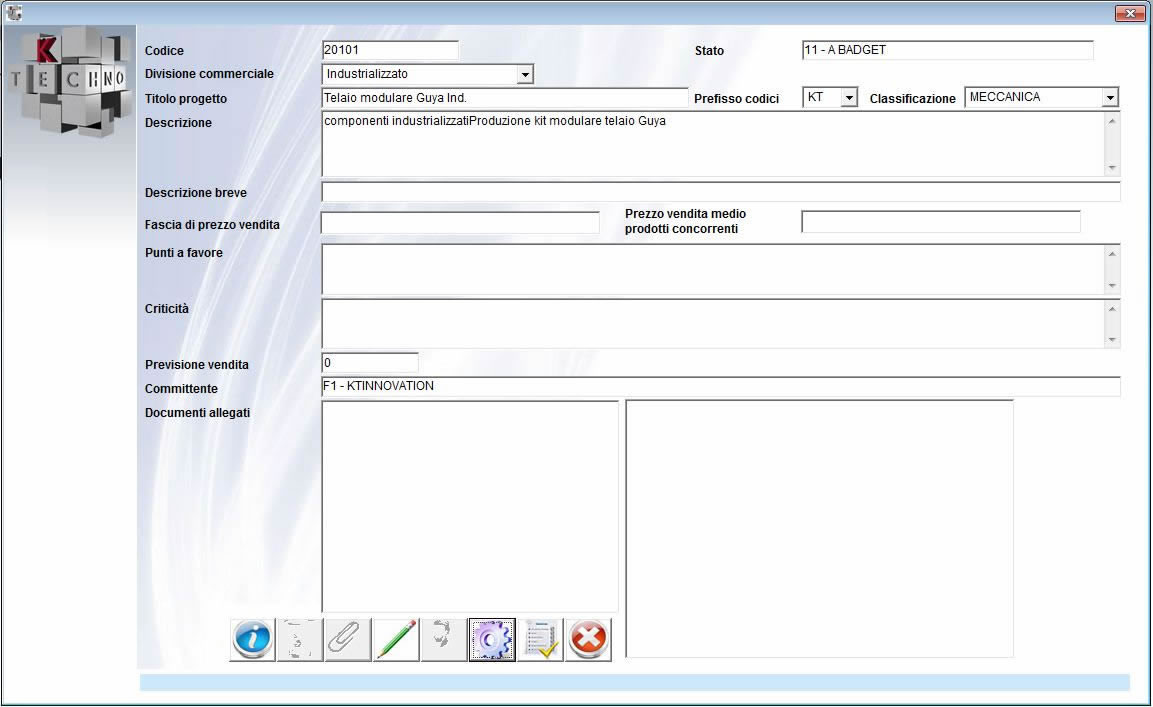The width and height of the screenshot is (1153, 707).
Task: Click the K Techno logo
Action: [x=70, y=81]
